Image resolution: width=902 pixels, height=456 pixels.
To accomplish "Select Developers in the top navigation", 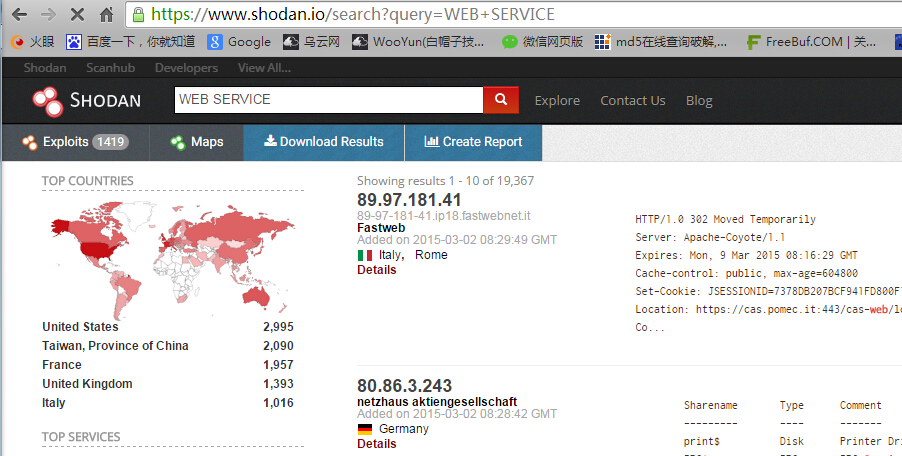I will [x=186, y=68].
